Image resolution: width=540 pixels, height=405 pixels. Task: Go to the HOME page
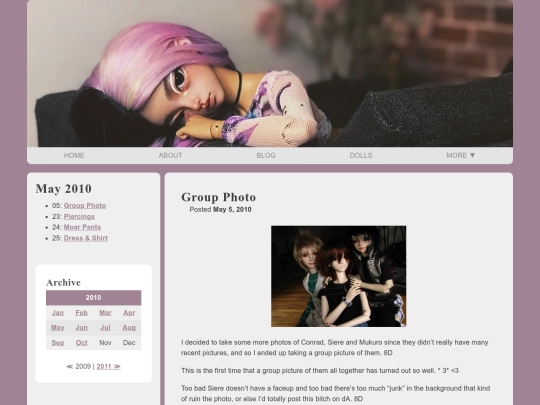tap(74, 155)
